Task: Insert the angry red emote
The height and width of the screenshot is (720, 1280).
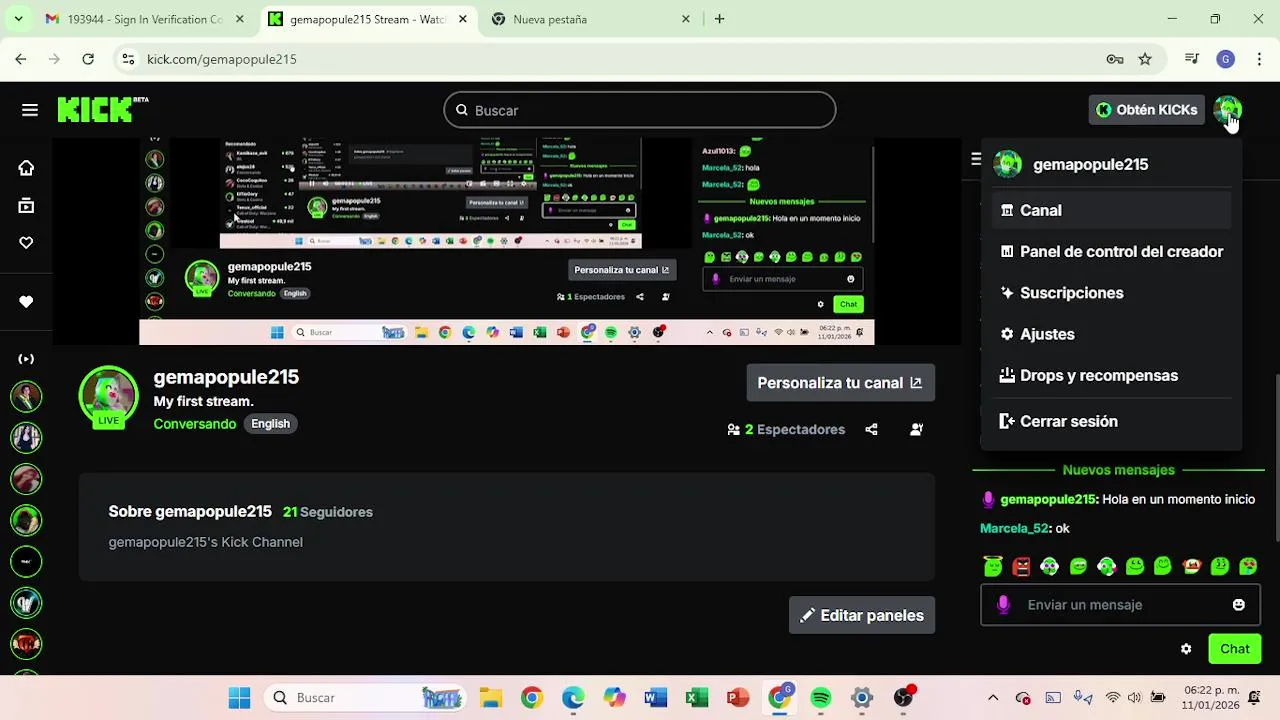Action: click(1021, 567)
